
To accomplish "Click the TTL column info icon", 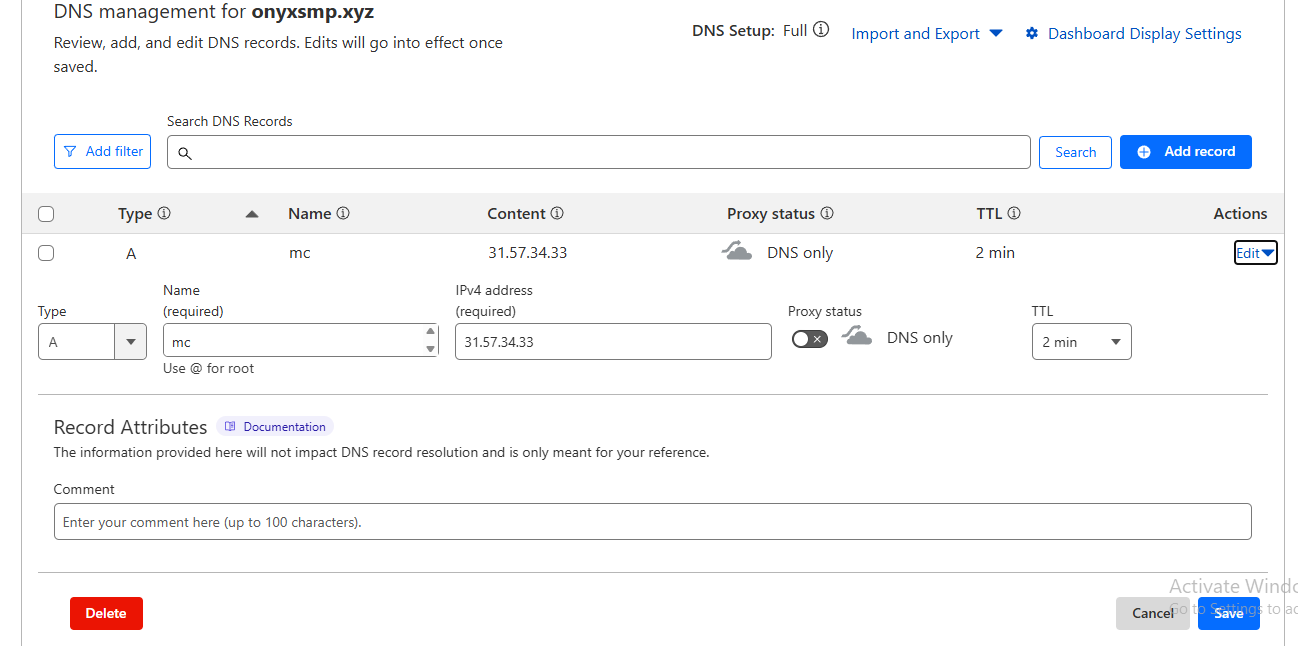I will pos(1014,213).
